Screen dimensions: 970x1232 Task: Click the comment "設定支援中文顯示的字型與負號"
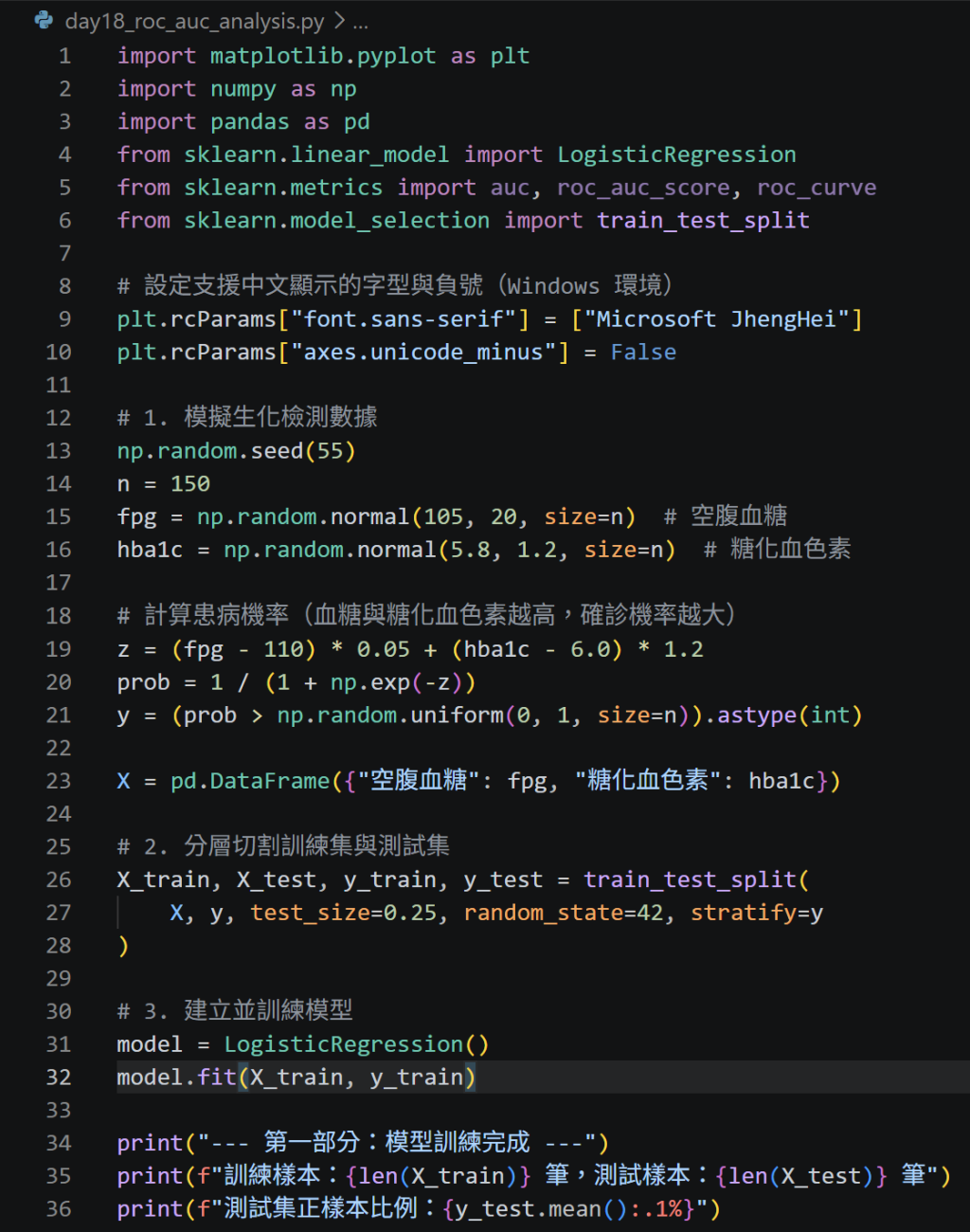pos(313,285)
